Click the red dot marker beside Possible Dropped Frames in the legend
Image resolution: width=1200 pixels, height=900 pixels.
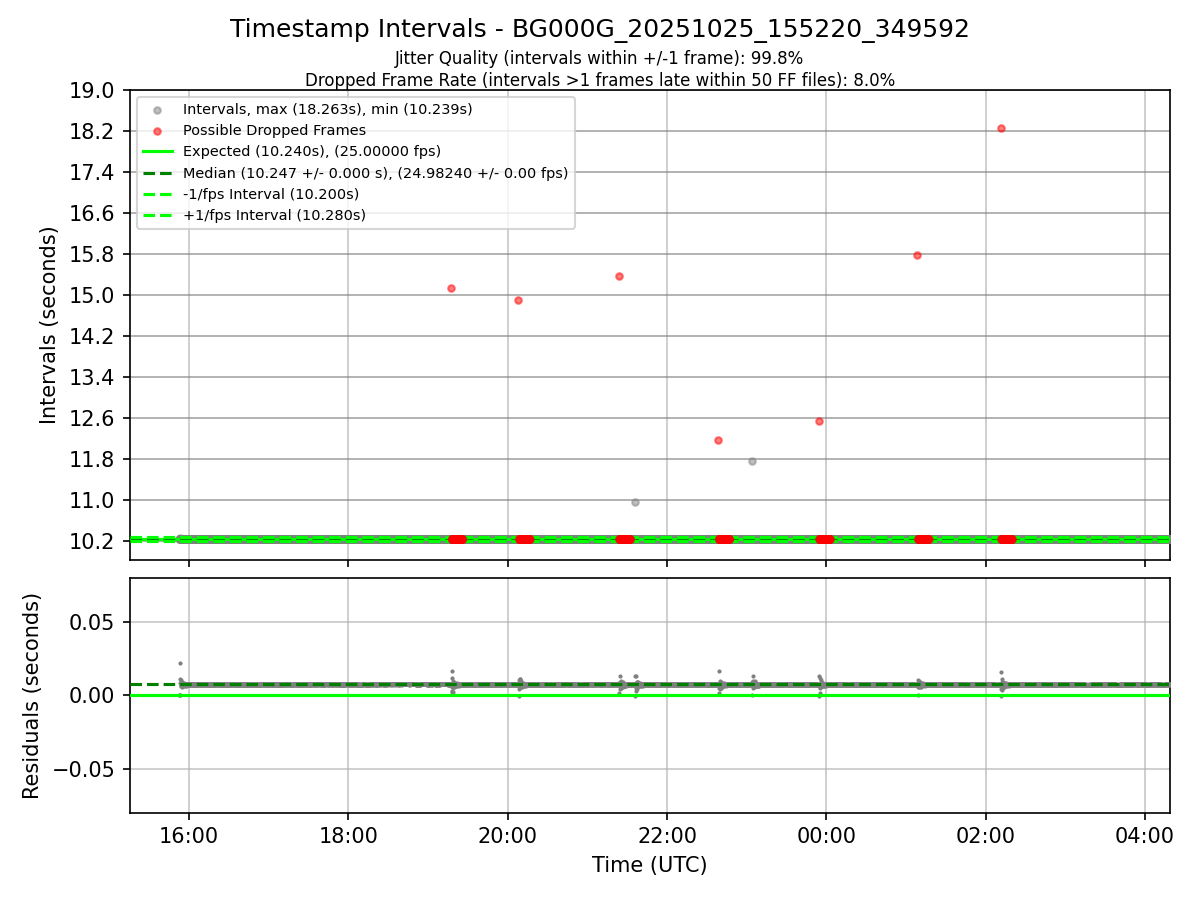click(x=157, y=131)
